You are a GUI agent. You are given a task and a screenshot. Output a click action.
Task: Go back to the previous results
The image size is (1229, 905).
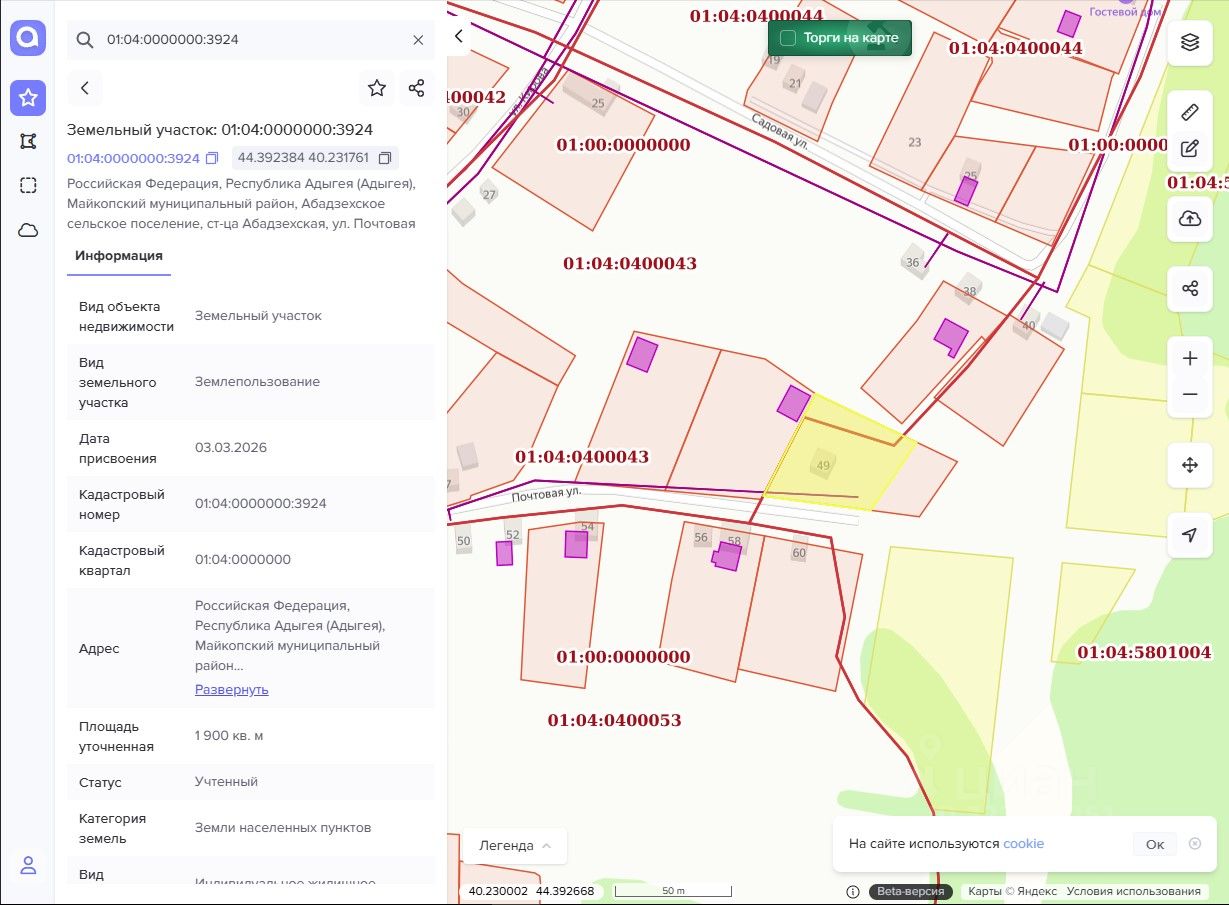85,88
